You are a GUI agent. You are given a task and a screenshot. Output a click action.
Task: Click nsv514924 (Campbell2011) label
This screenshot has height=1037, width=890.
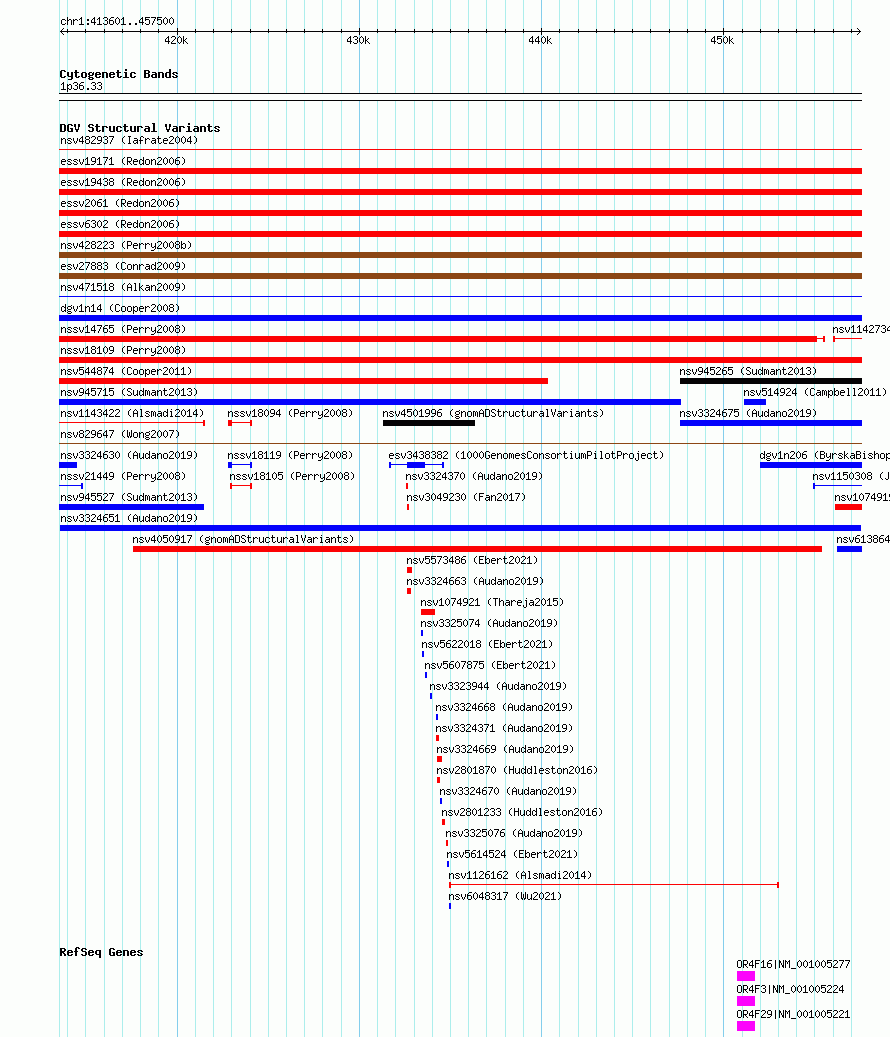click(815, 393)
